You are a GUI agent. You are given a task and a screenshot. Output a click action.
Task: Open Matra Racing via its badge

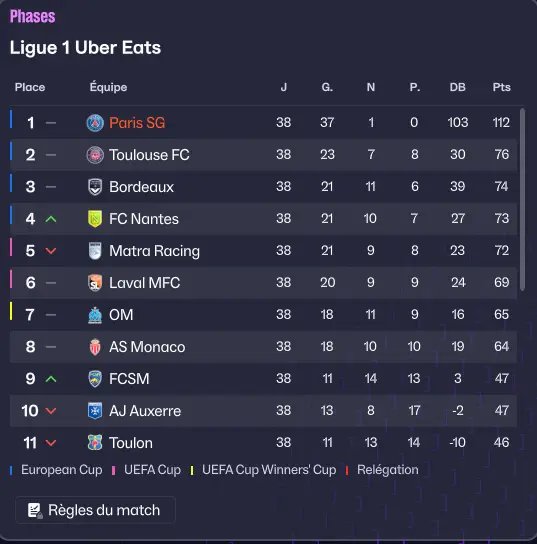(95, 251)
